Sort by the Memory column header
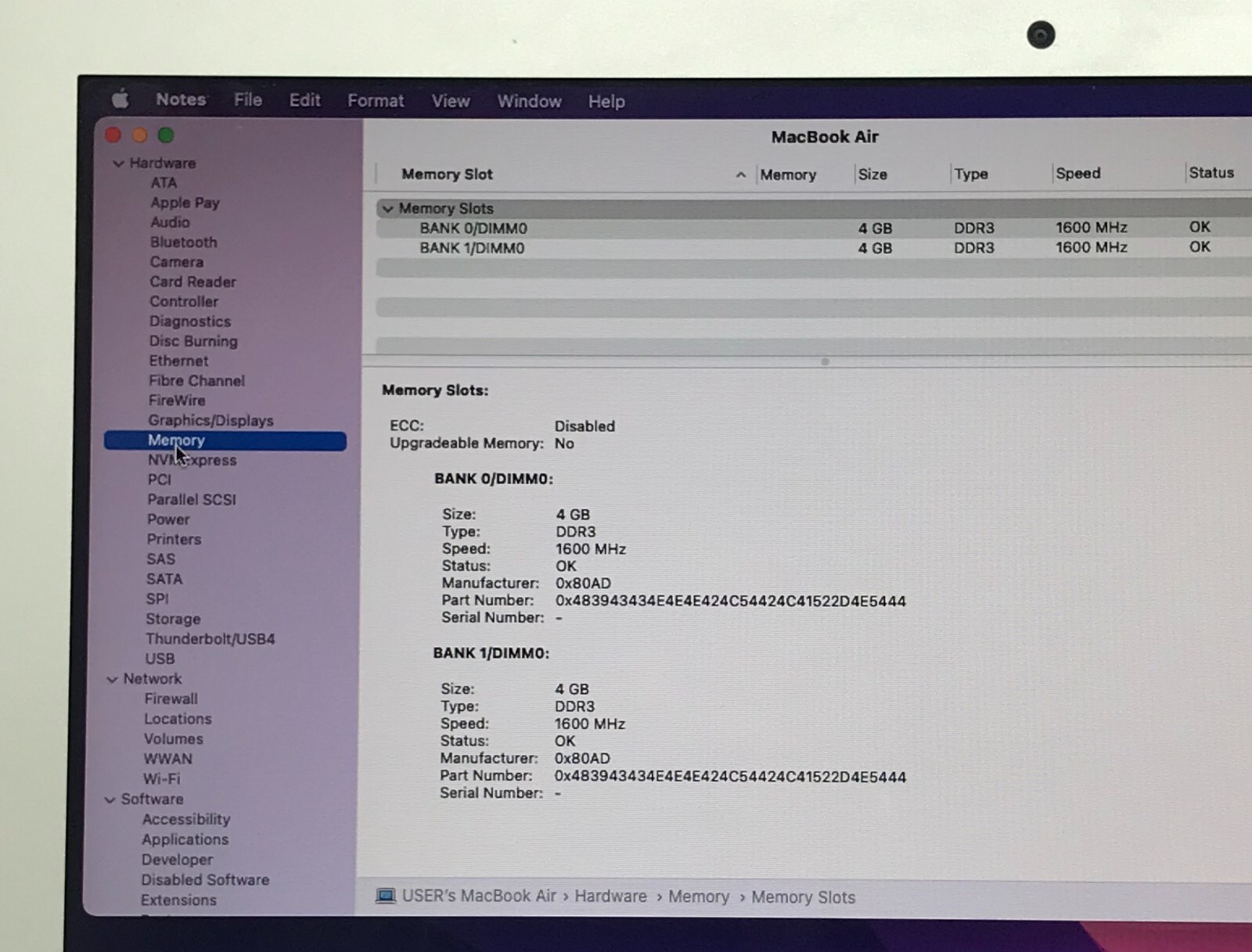The height and width of the screenshot is (952, 1252). point(788,174)
